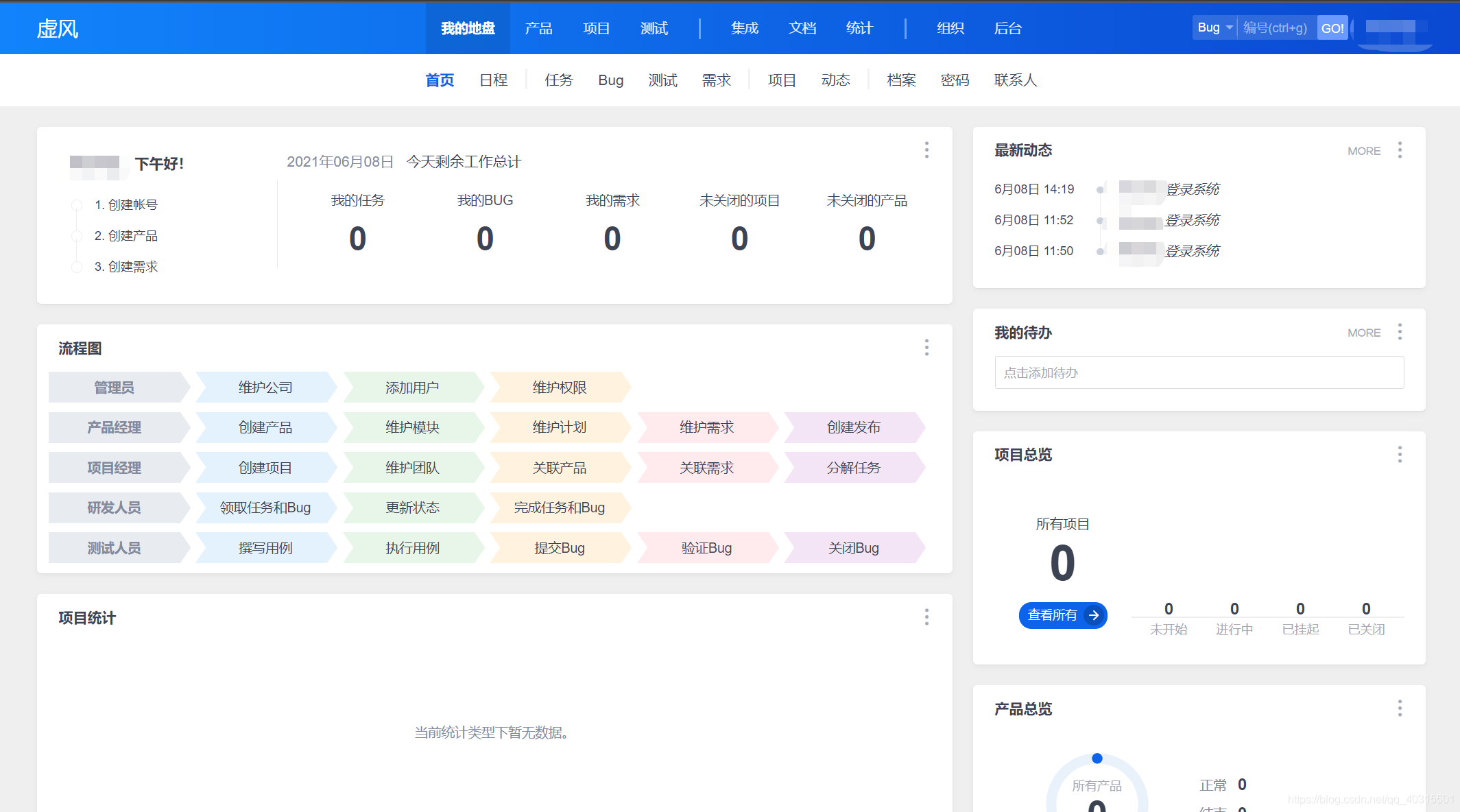Open 组织 in top navigation

(x=950, y=28)
